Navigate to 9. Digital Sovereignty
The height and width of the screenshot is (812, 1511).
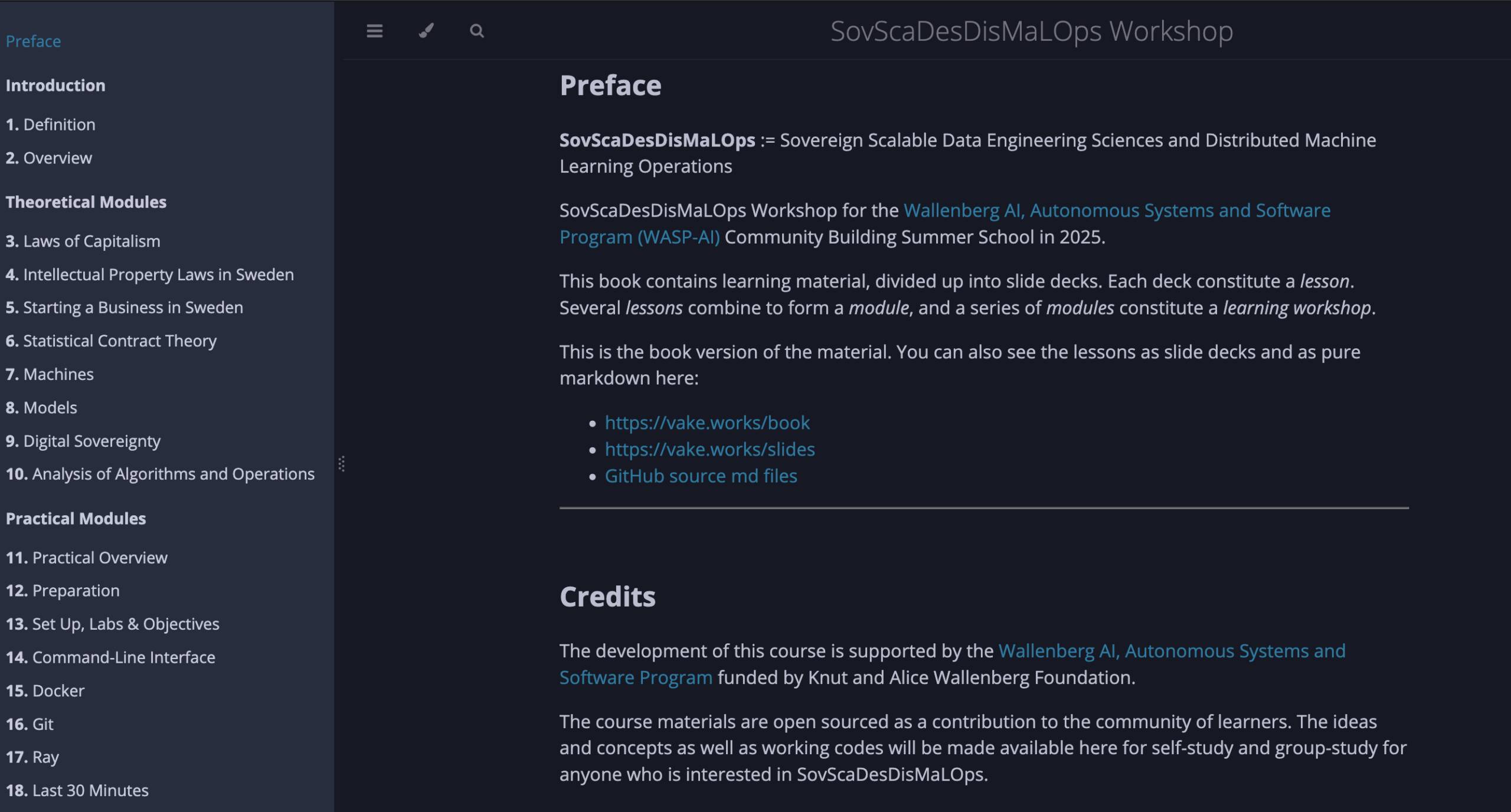(83, 441)
